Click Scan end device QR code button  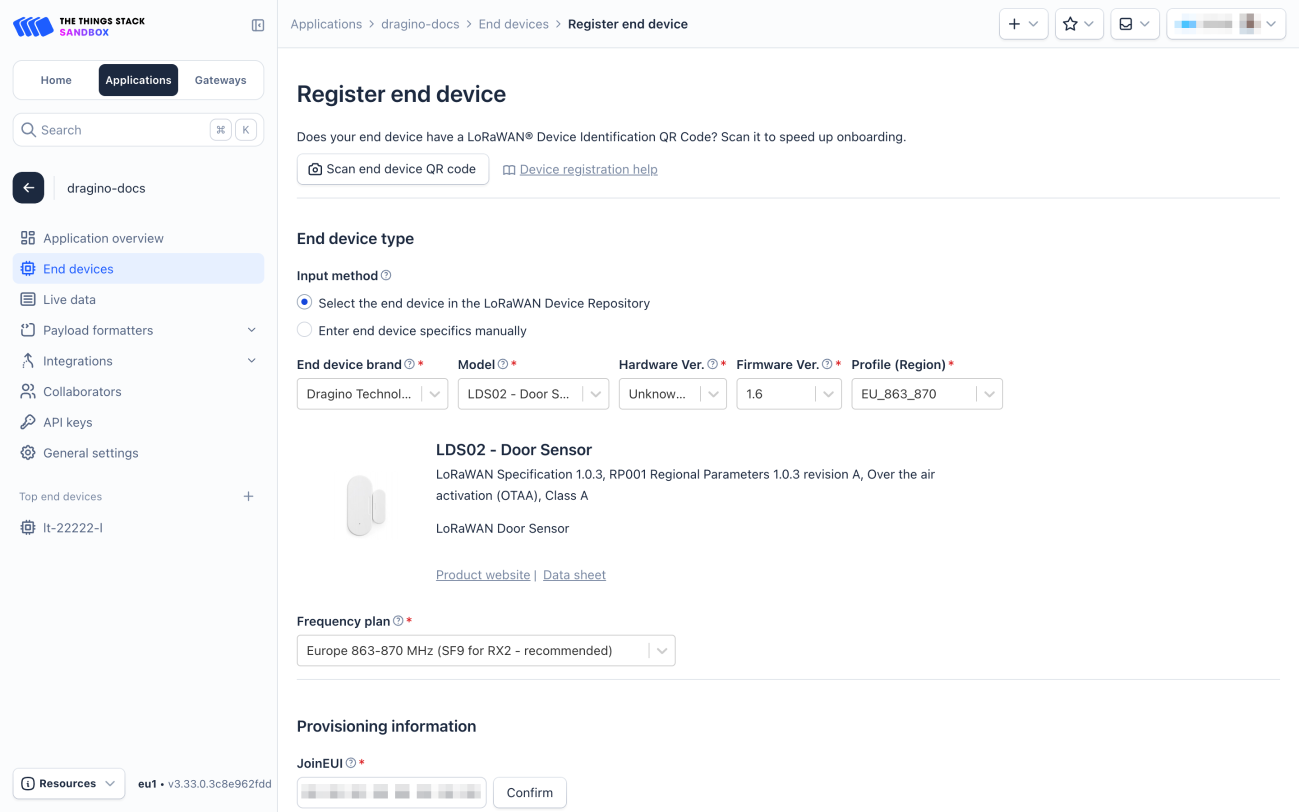point(393,169)
